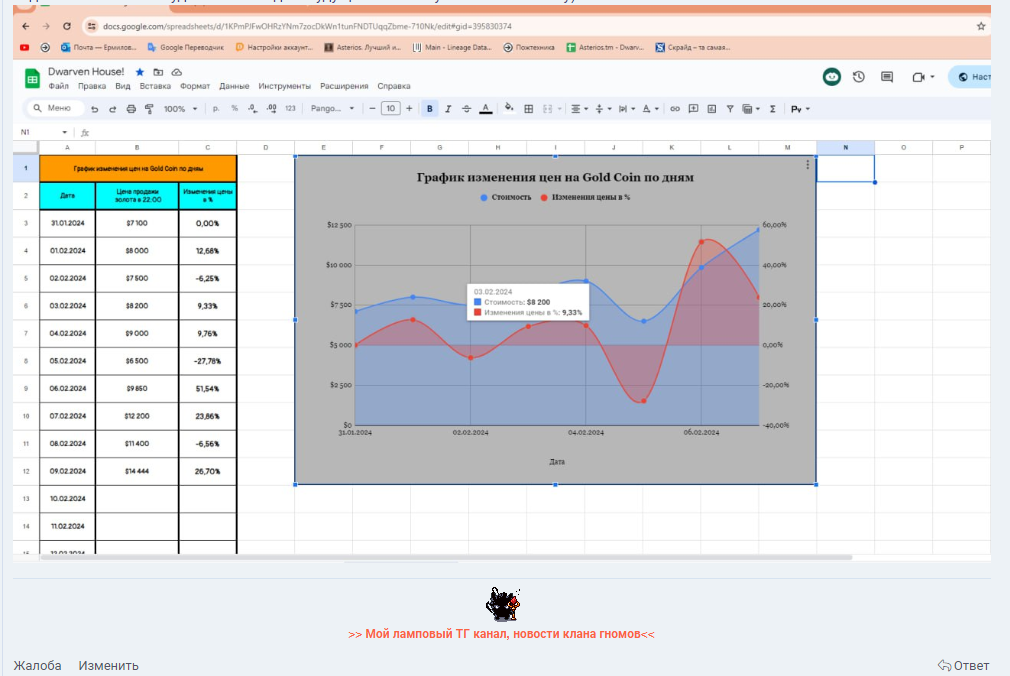This screenshot has width=1010, height=676.
Task: Click the print icon in toolbar
Action: [130, 108]
